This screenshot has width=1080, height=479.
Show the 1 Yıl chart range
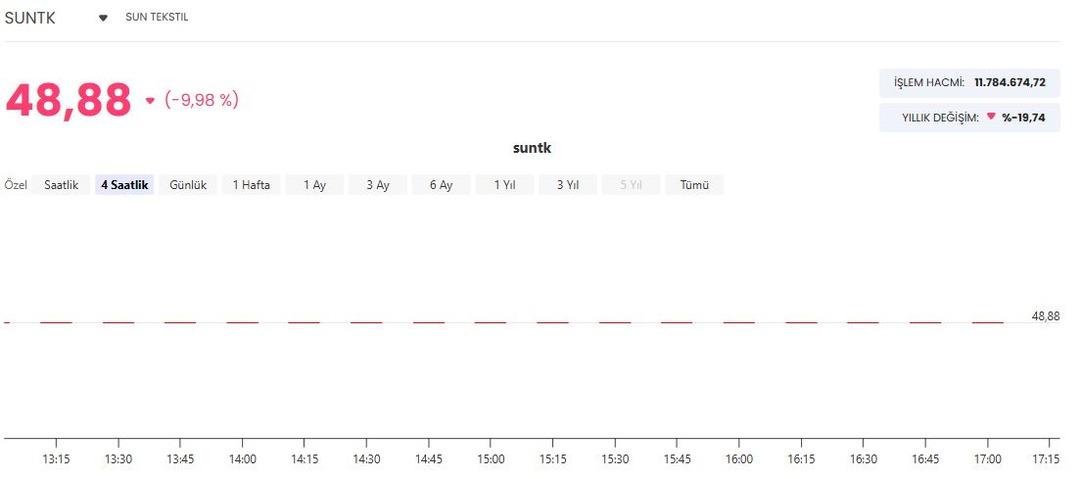[x=504, y=185]
